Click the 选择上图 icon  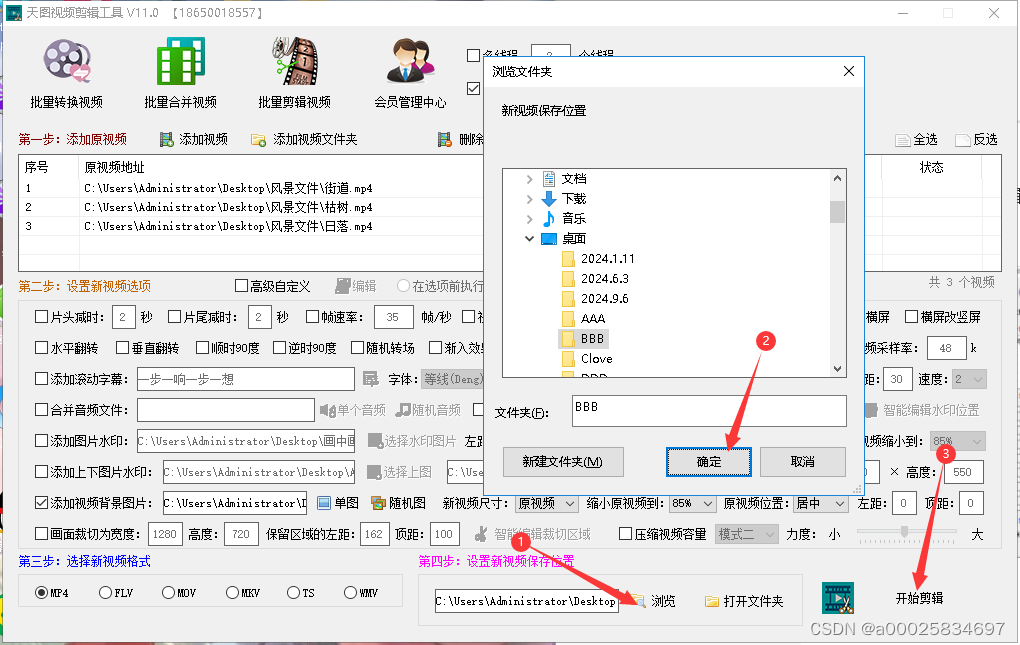coord(374,472)
